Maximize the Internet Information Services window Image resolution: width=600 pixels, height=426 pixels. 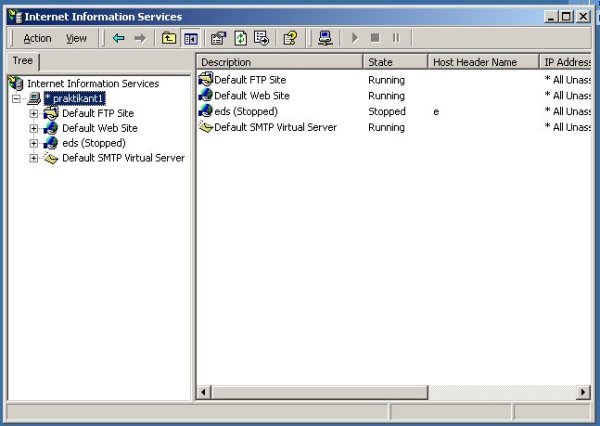point(566,17)
